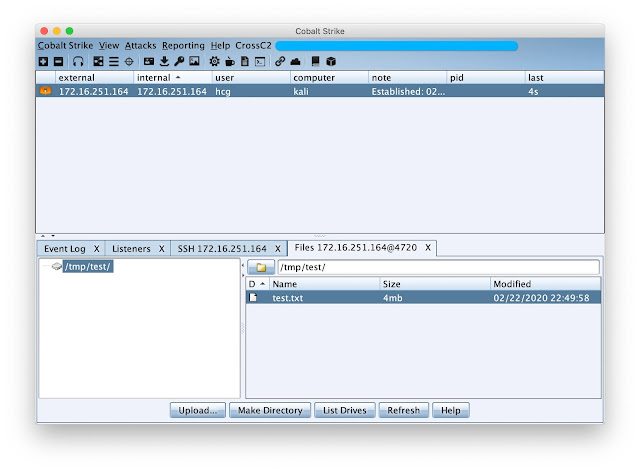Click the Make Directory button
Viewport: 640px width, 471px height.
[x=270, y=410]
